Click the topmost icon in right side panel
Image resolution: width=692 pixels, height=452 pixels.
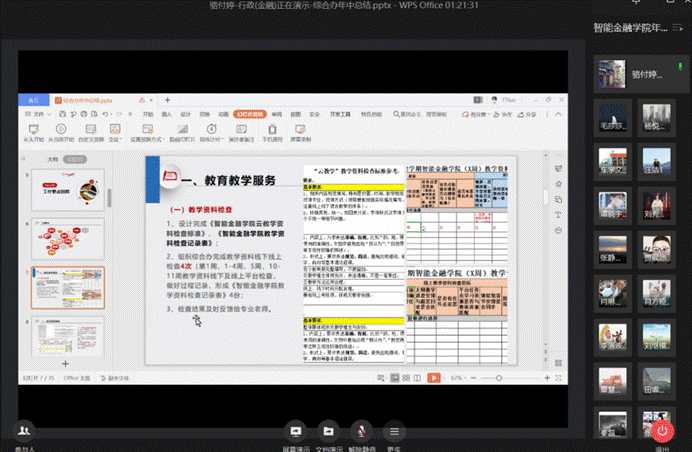click(558, 168)
